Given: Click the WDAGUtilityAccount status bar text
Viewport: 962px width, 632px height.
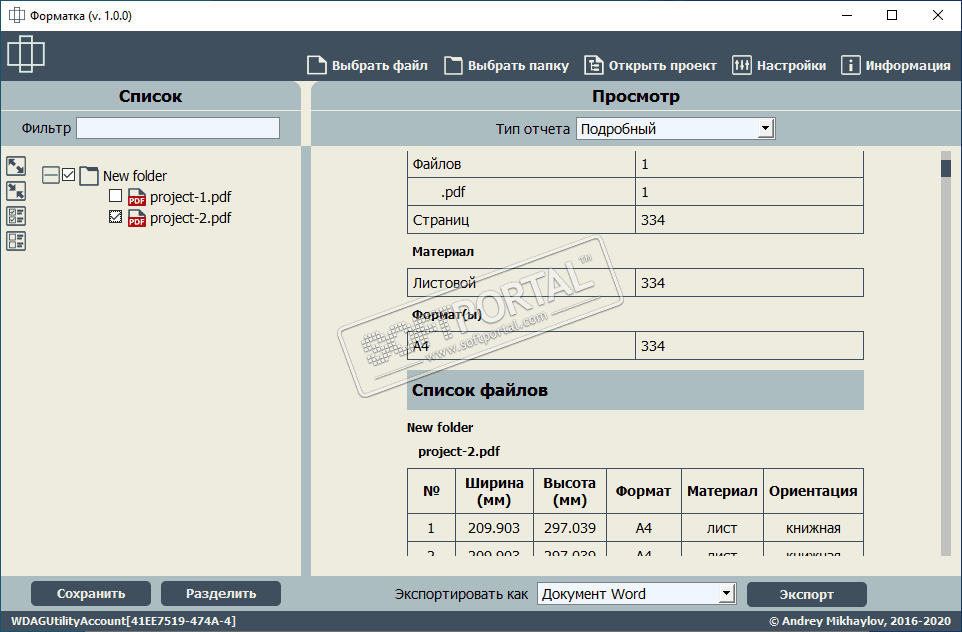Looking at the screenshot, I should (x=123, y=621).
